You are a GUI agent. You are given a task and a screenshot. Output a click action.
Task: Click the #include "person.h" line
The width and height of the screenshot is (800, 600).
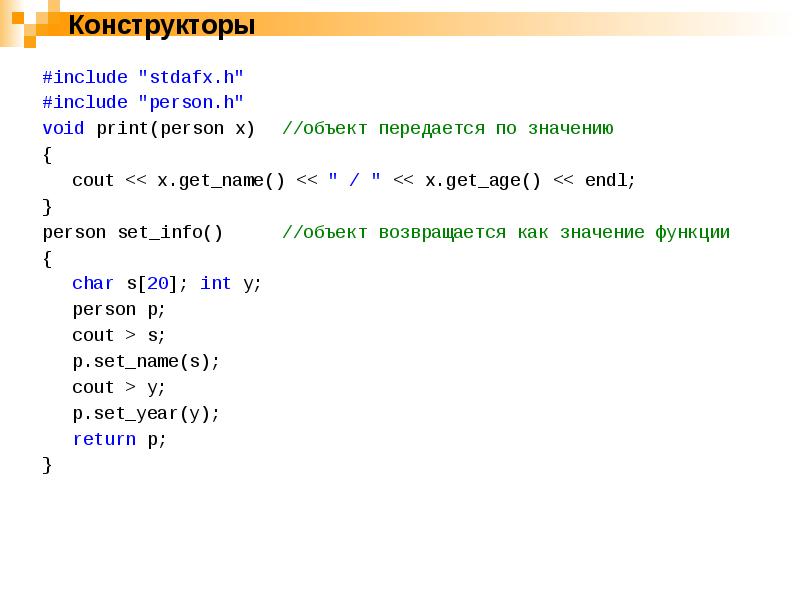click(143, 102)
